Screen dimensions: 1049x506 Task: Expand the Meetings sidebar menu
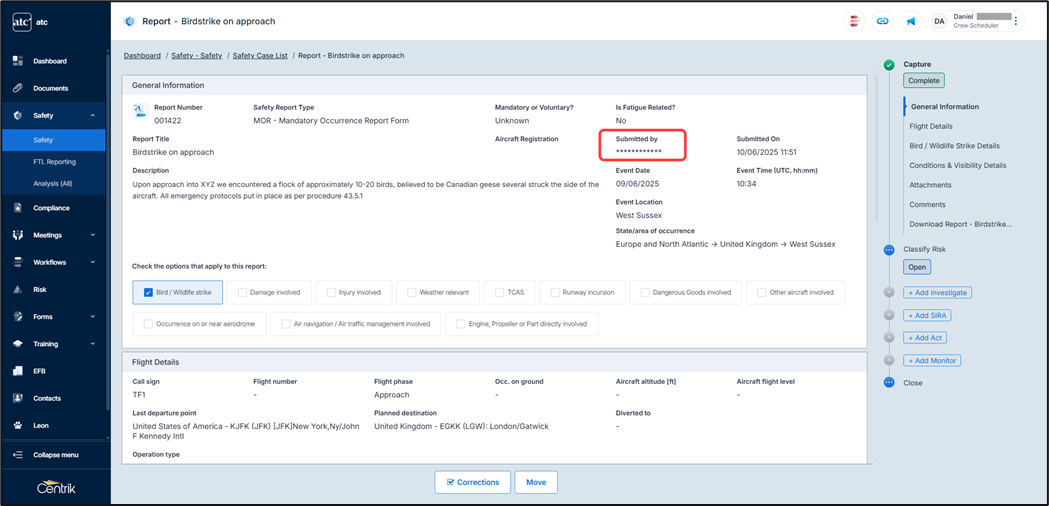coord(93,235)
